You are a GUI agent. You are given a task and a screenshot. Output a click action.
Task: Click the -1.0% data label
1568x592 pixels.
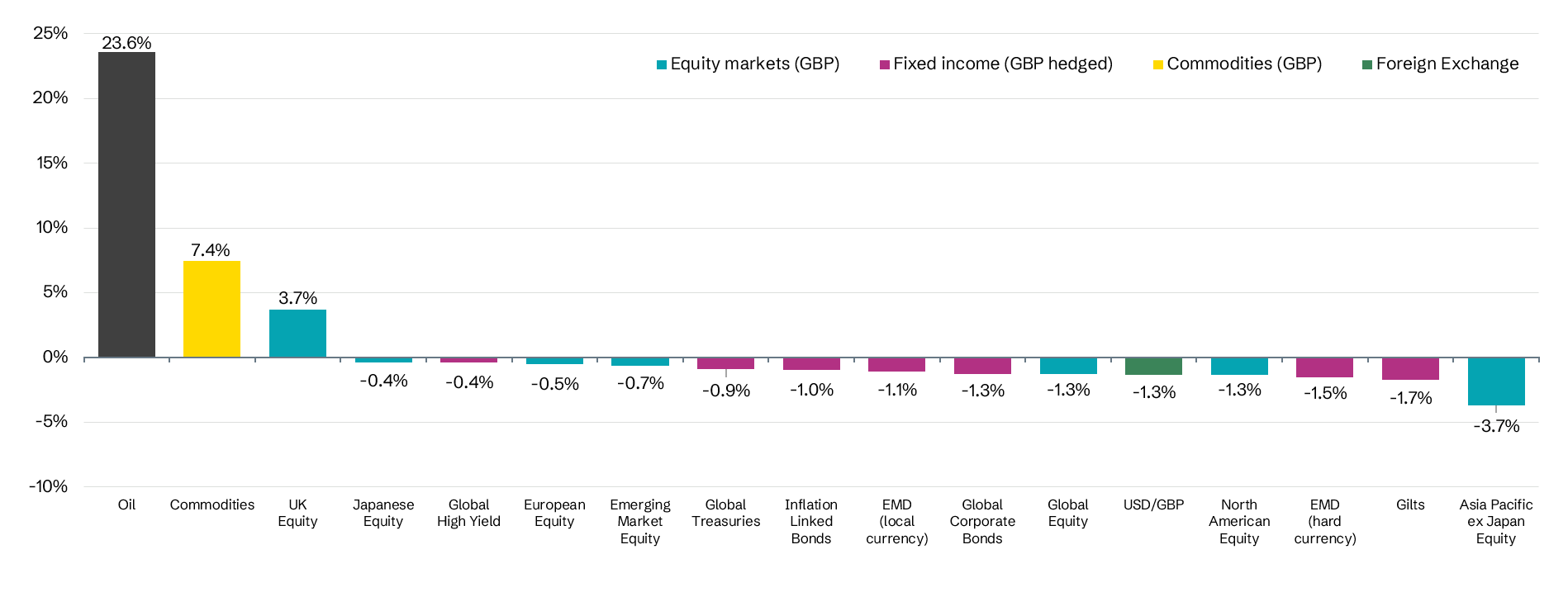pos(811,390)
